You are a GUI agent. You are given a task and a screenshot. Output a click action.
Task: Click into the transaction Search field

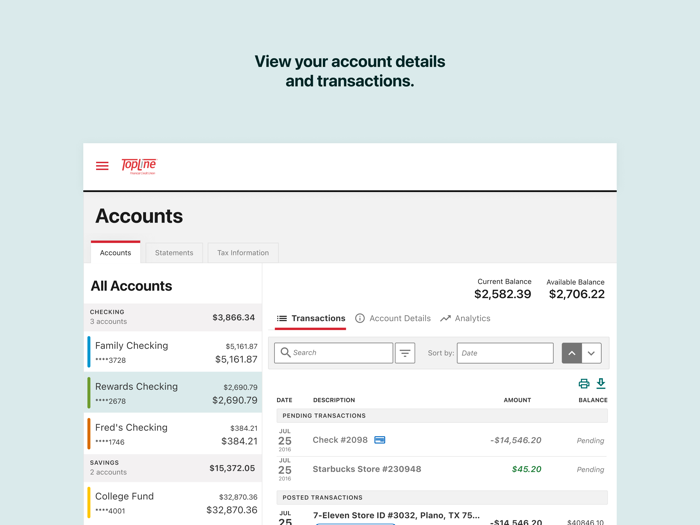[x=333, y=353]
